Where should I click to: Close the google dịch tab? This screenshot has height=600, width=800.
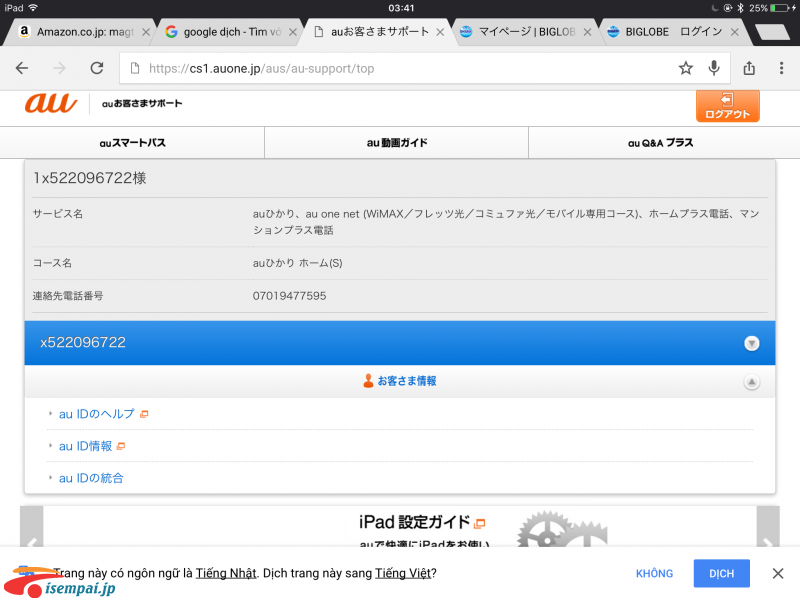point(293,32)
